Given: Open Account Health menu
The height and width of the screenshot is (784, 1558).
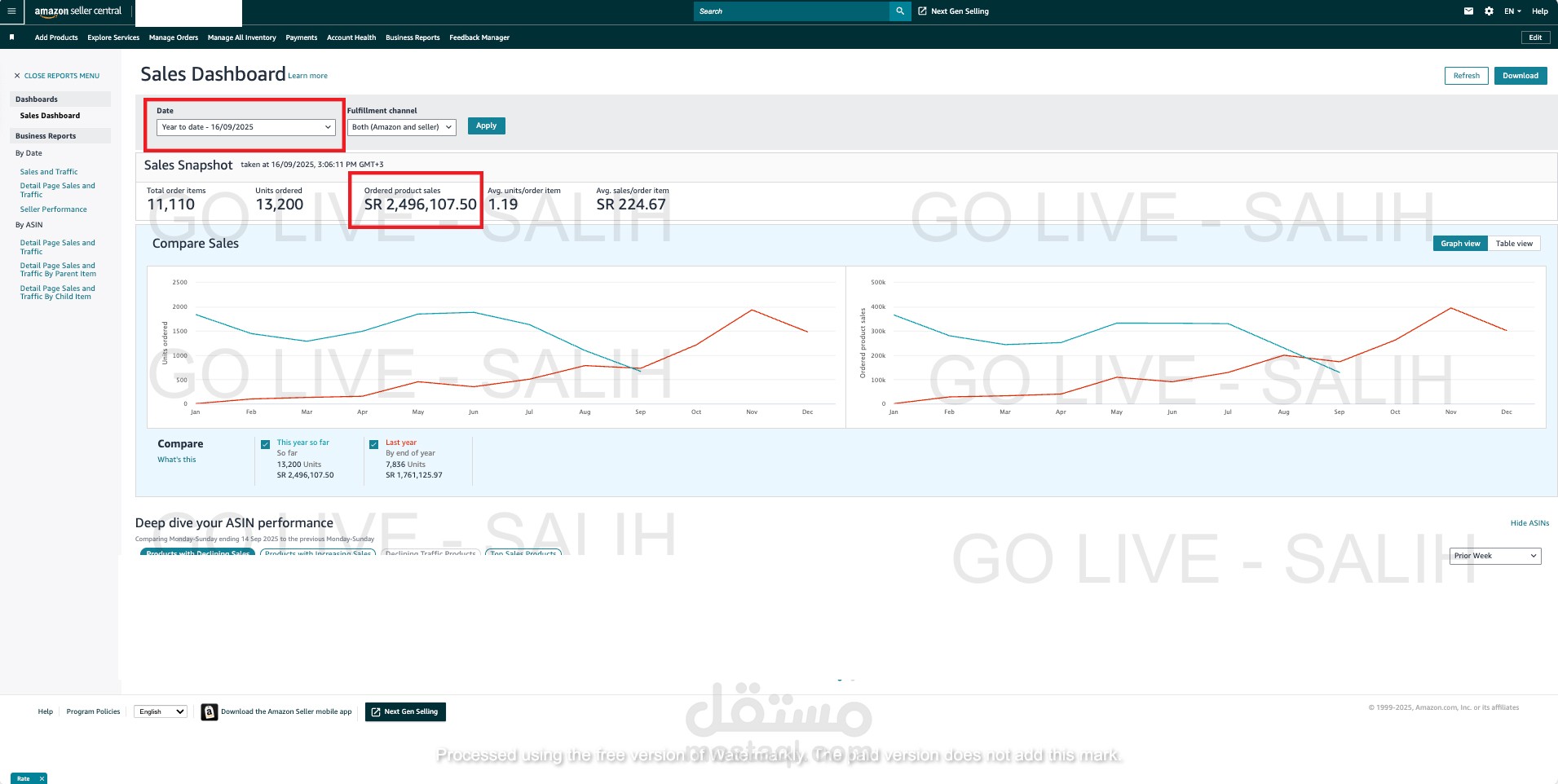Looking at the screenshot, I should (x=351, y=37).
